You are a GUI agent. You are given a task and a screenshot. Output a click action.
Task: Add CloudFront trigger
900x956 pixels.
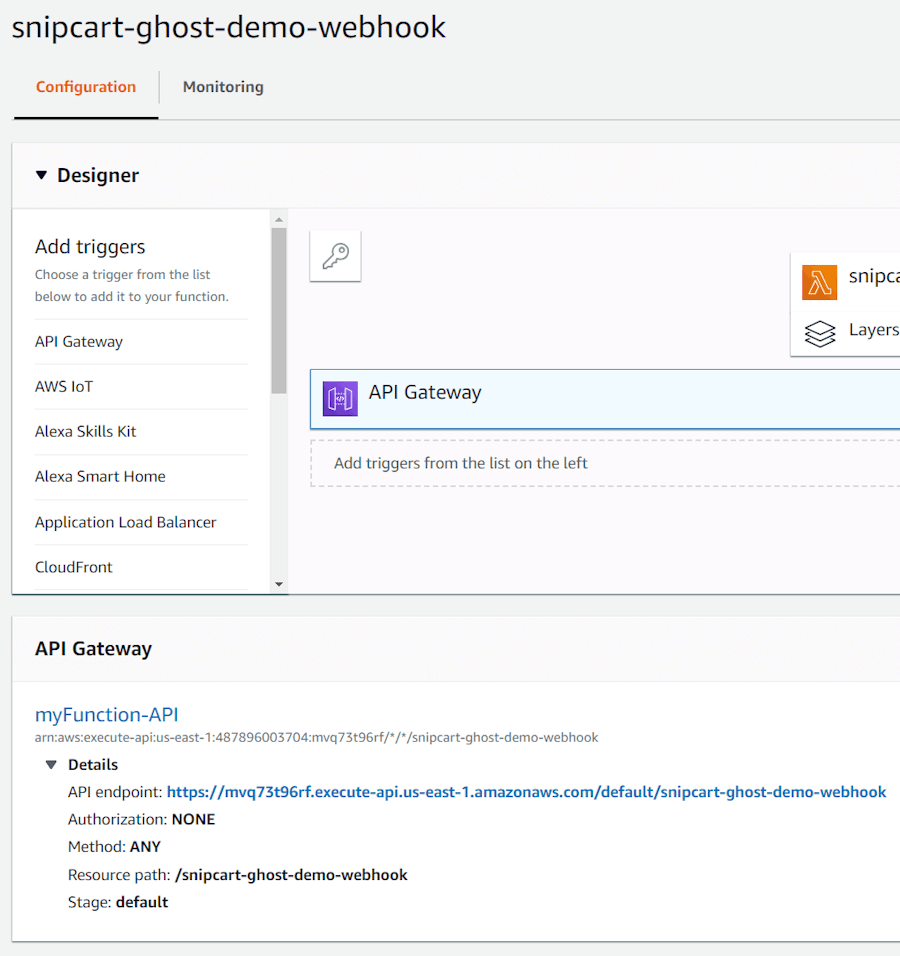[74, 568]
